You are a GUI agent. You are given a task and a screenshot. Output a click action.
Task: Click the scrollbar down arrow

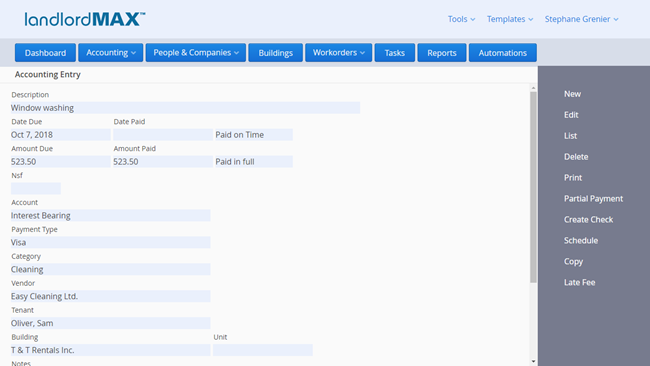(534, 362)
